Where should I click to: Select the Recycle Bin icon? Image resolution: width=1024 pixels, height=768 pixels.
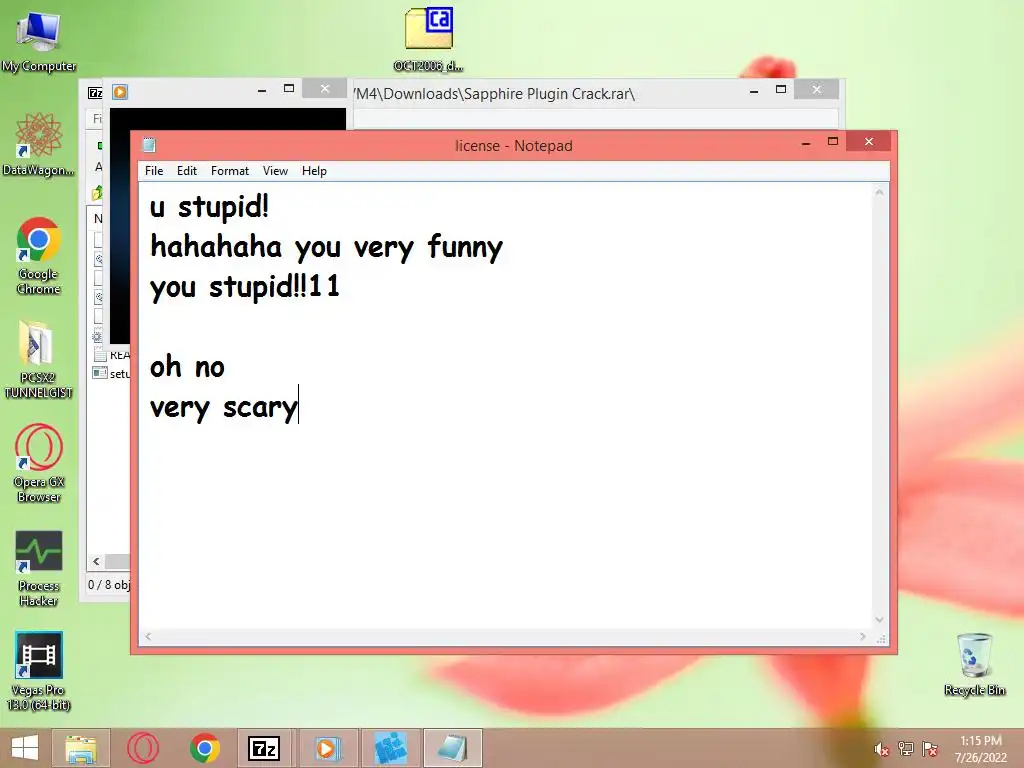coord(974,664)
